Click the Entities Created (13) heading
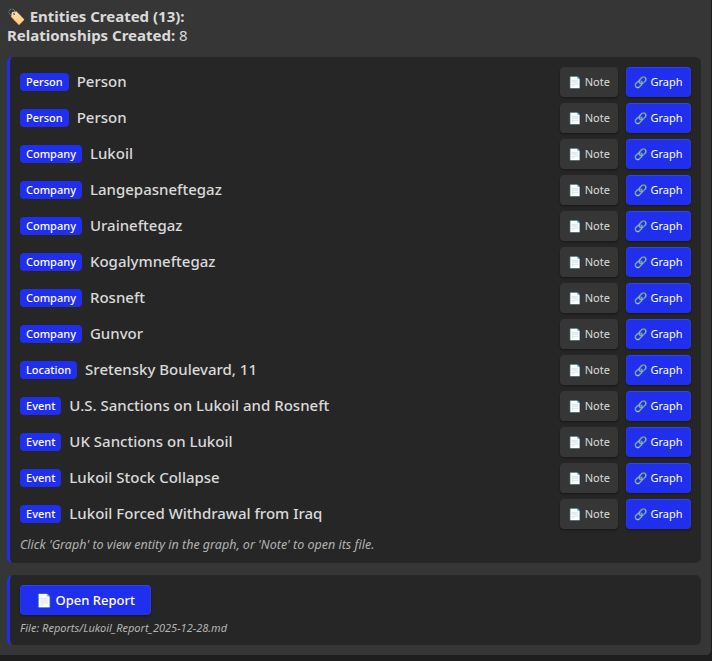This screenshot has width=712, height=661. [x=107, y=17]
